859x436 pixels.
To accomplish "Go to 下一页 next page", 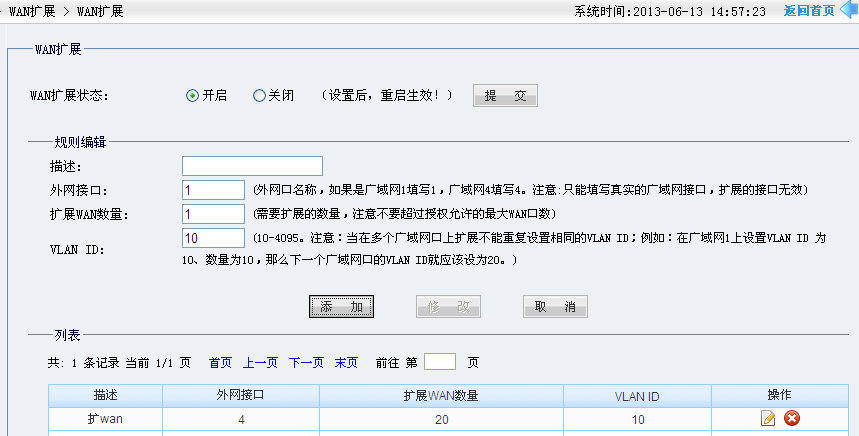I will [x=306, y=363].
